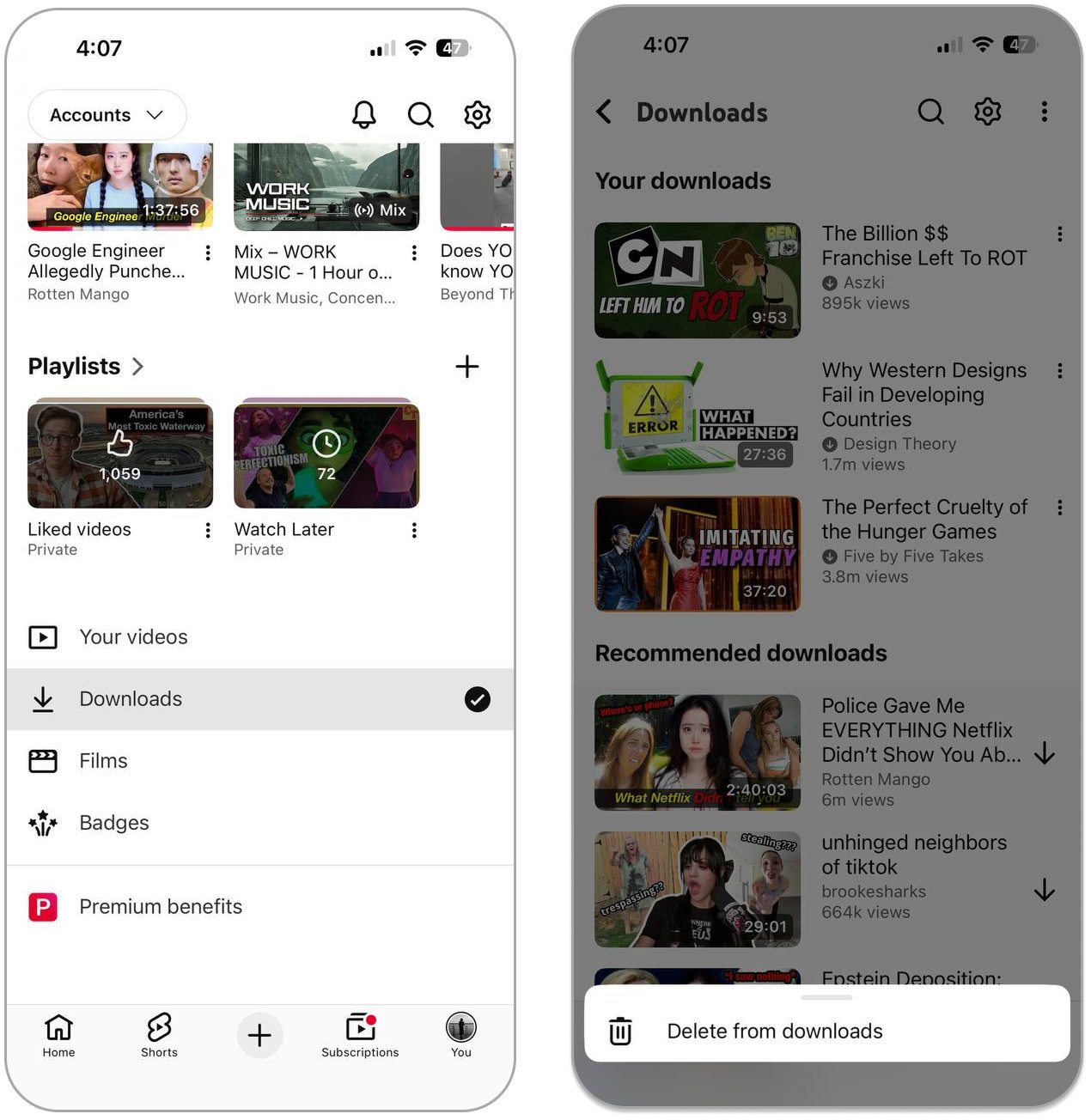Open Badges menu item
The height and width of the screenshot is (1120, 1091).
pos(260,823)
